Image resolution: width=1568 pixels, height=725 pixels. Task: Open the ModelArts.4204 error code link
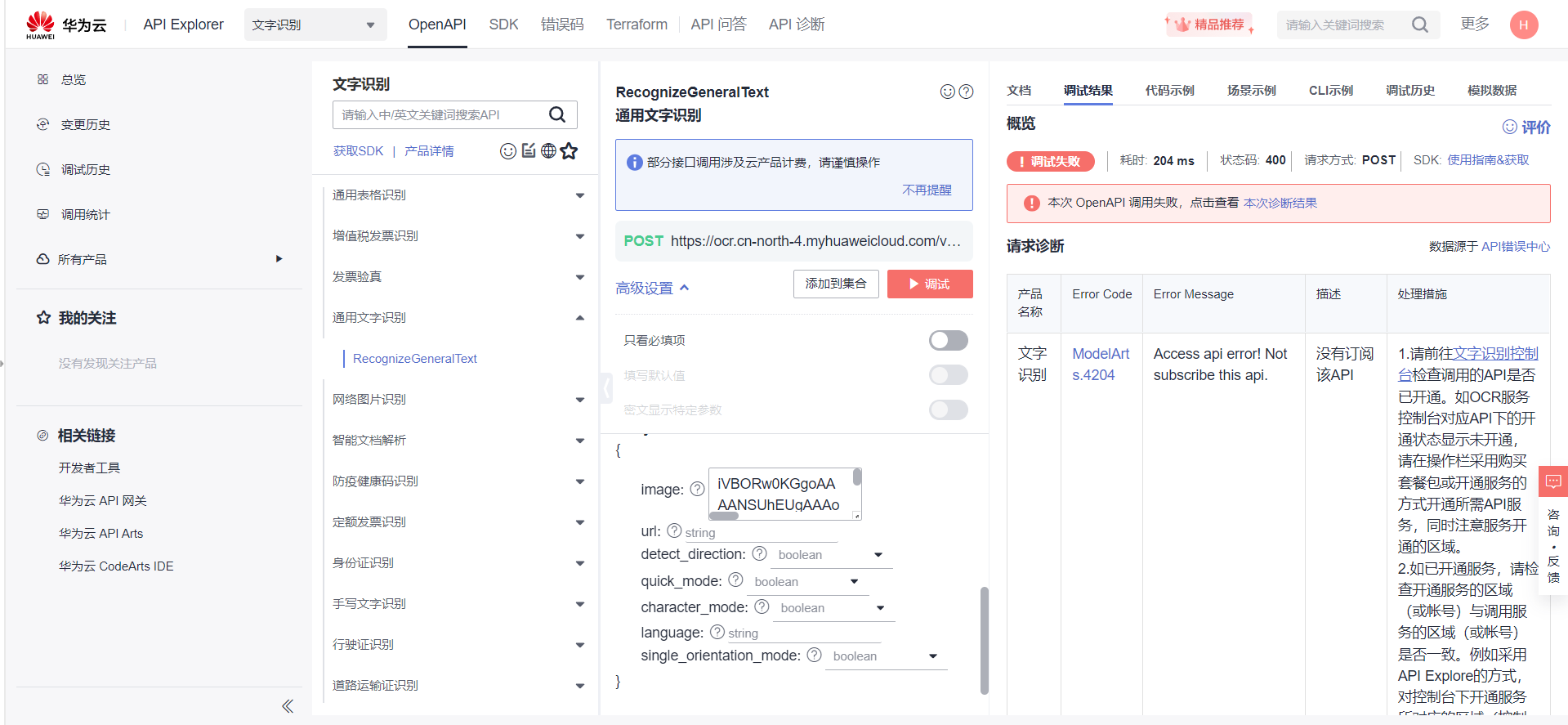(1101, 365)
